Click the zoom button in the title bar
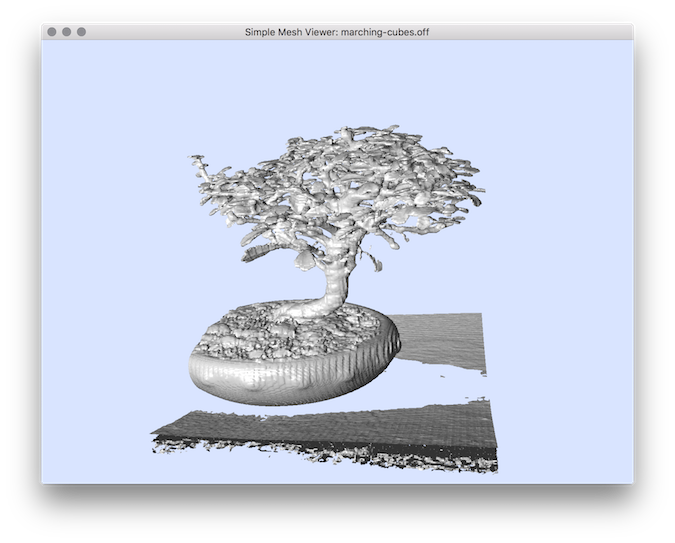 pyautogui.click(x=82, y=32)
